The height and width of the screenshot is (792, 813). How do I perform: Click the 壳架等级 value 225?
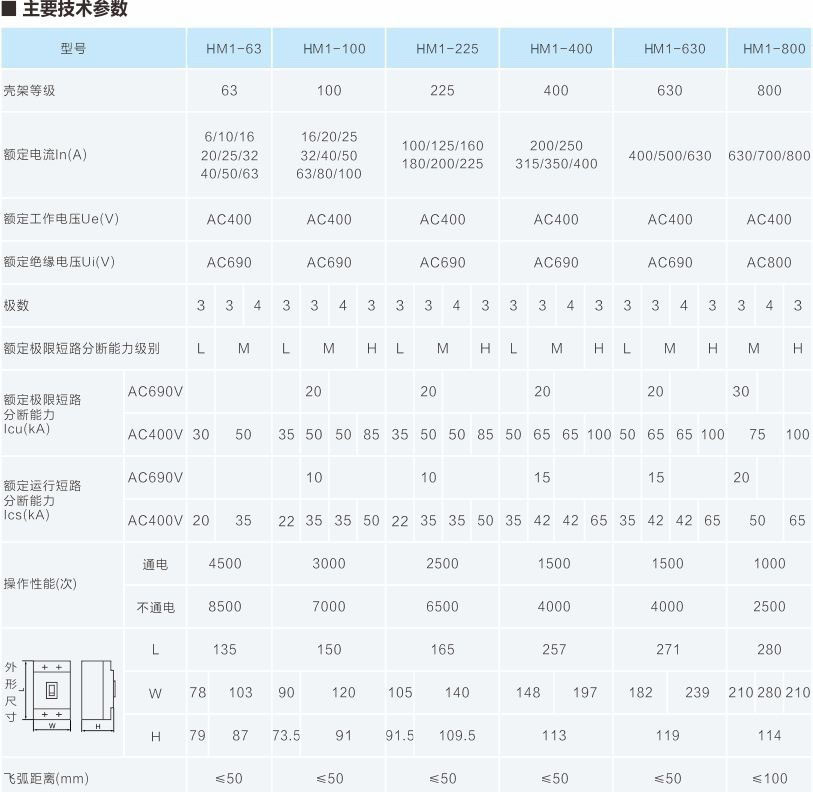coord(442,90)
